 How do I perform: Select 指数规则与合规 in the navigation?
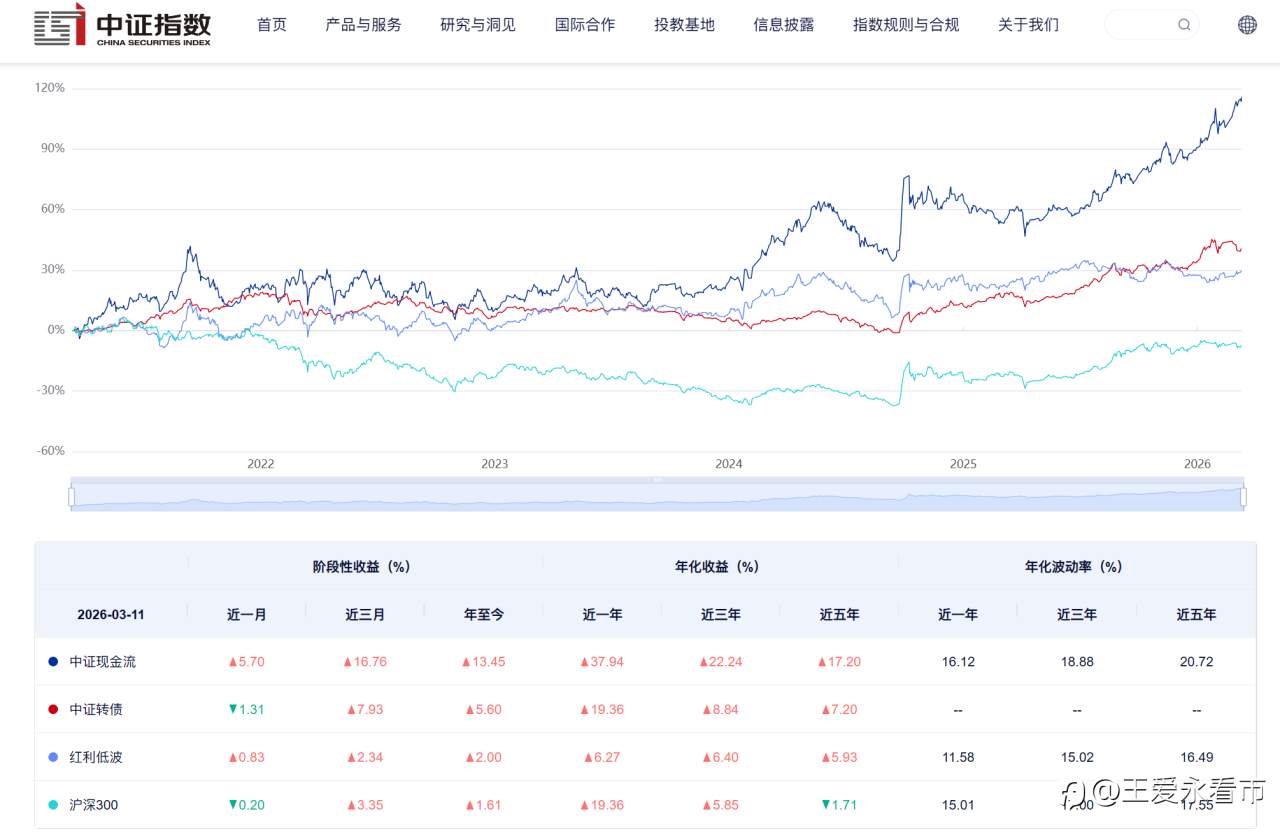[x=906, y=25]
